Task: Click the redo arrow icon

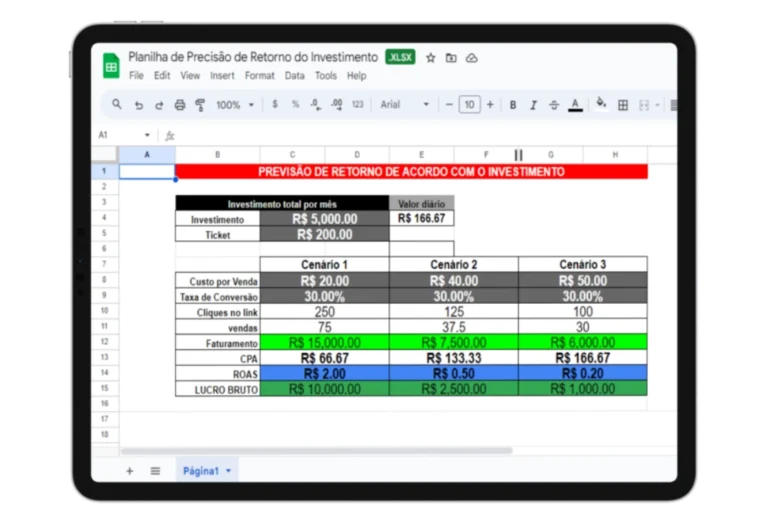Action: (x=159, y=105)
